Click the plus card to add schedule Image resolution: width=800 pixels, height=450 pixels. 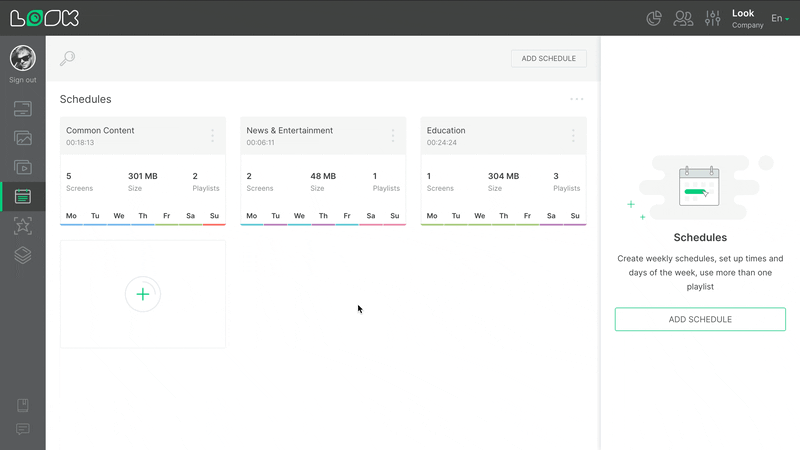point(143,294)
